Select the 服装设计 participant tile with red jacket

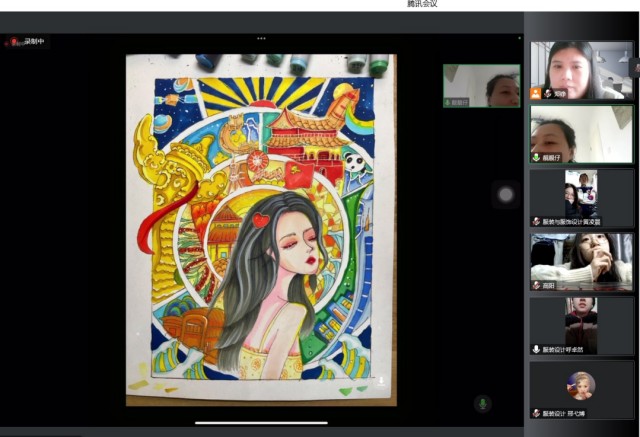pos(581,326)
